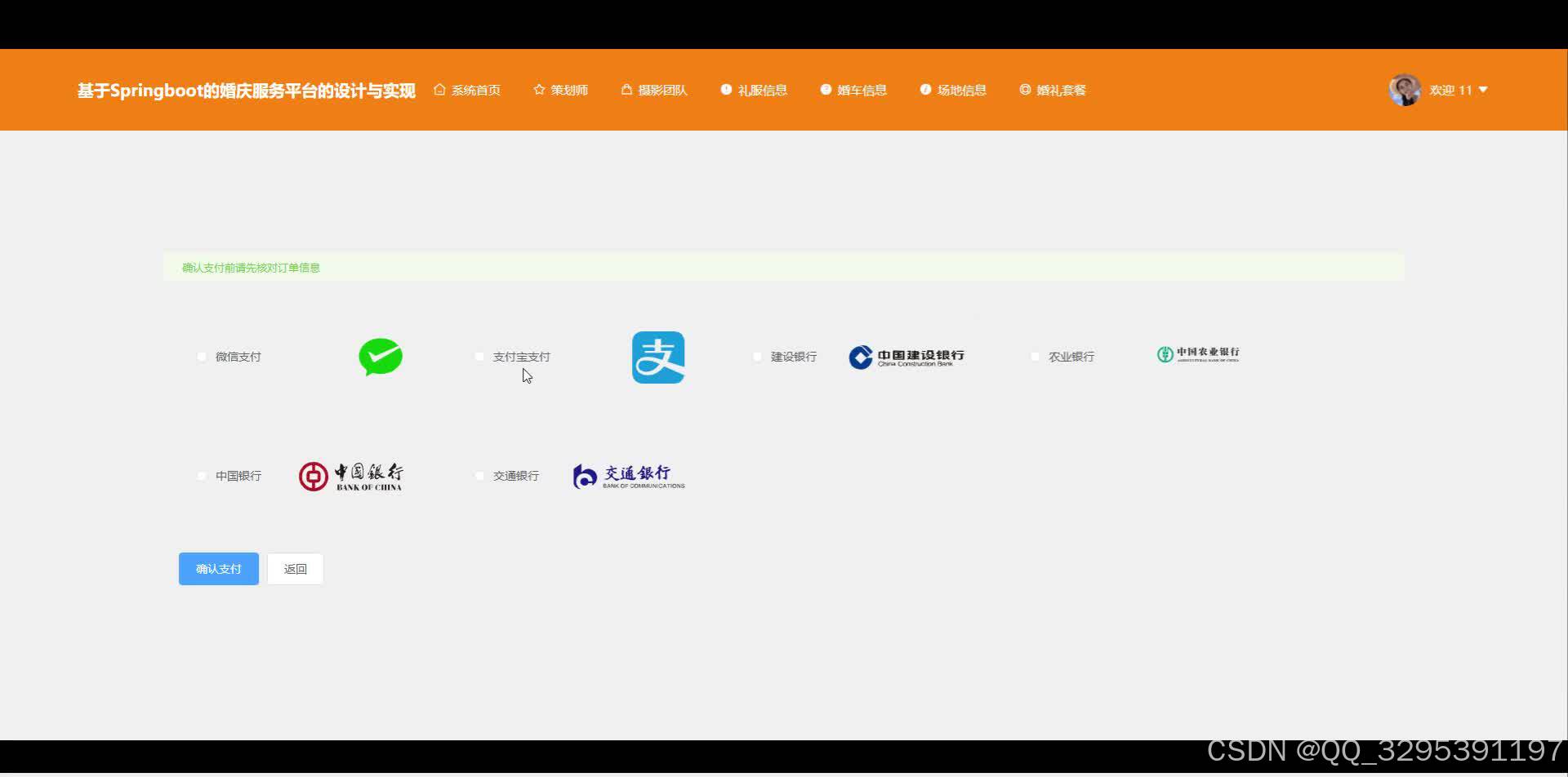Viewport: 1568px width, 777px height.
Task: Open the 婚车信息 menu item
Action: tap(853, 90)
